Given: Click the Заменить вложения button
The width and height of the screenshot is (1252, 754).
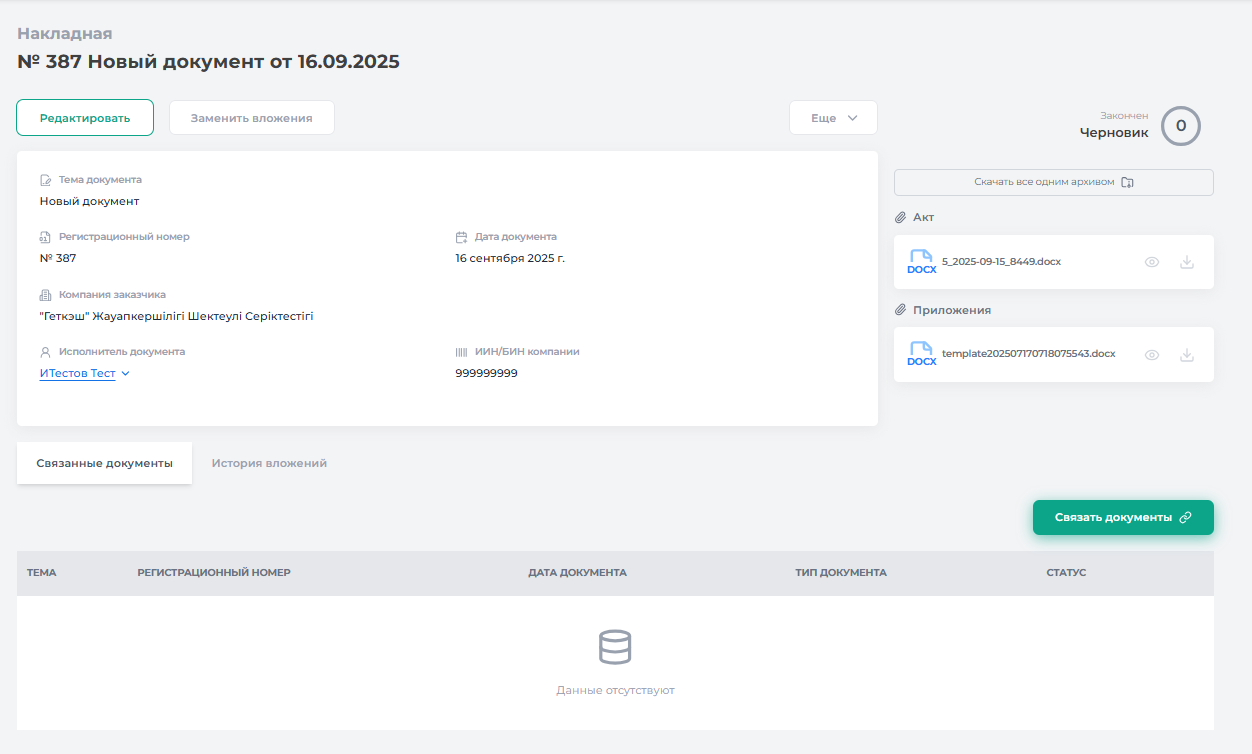Looking at the screenshot, I should [251, 118].
